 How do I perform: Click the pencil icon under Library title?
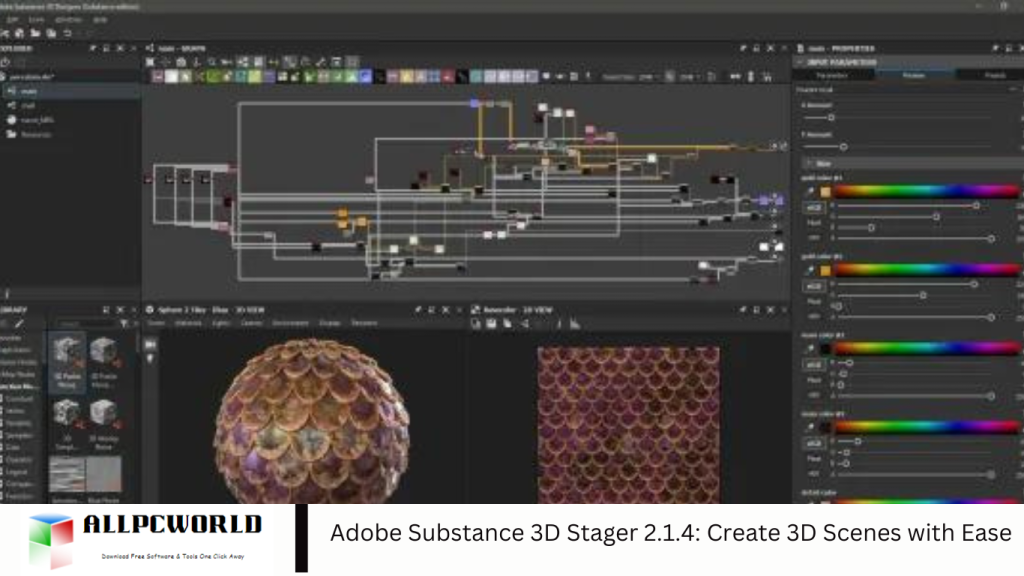point(19,323)
